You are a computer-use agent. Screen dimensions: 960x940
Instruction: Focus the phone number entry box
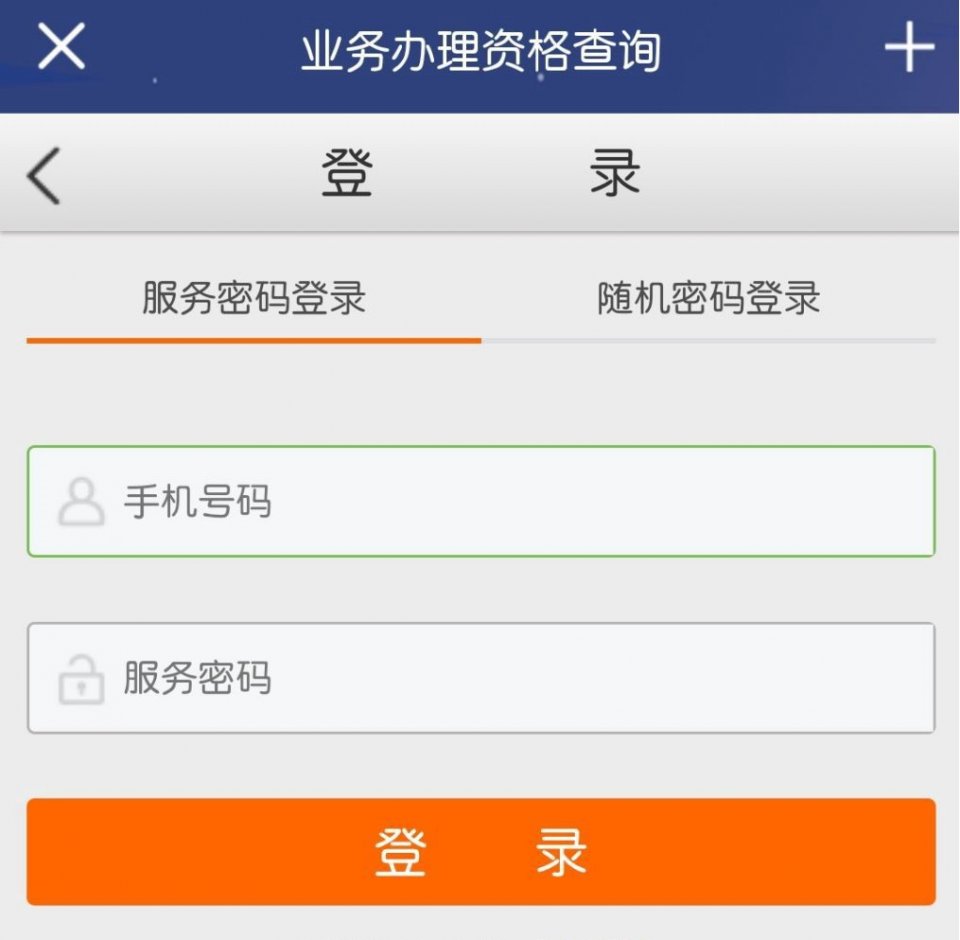(480, 500)
